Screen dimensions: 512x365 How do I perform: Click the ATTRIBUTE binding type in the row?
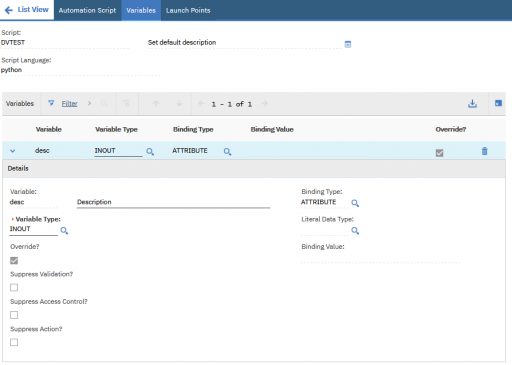coord(190,151)
